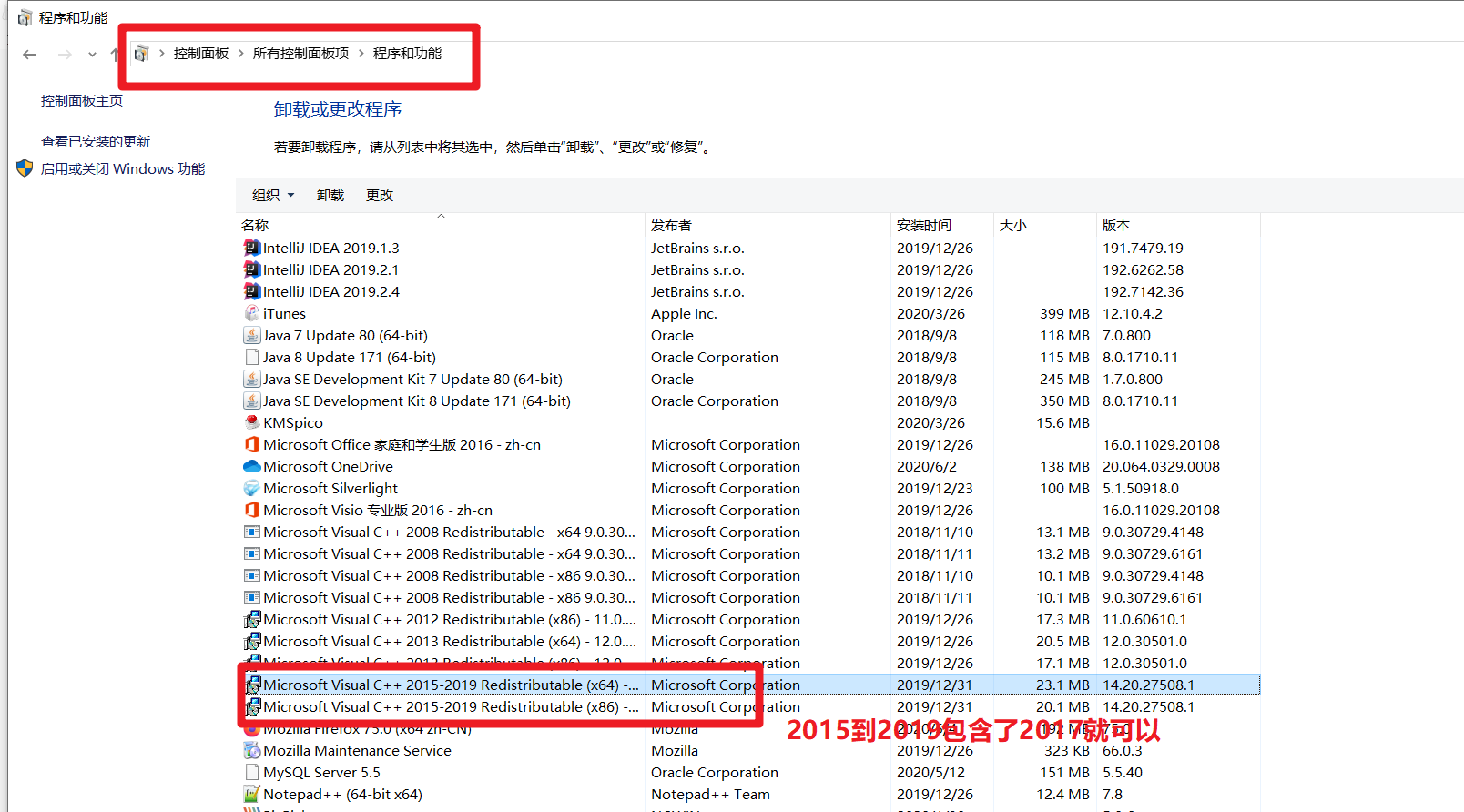Select the 程序和功能 breadcrumb segment
The width and height of the screenshot is (1464, 812).
(408, 54)
